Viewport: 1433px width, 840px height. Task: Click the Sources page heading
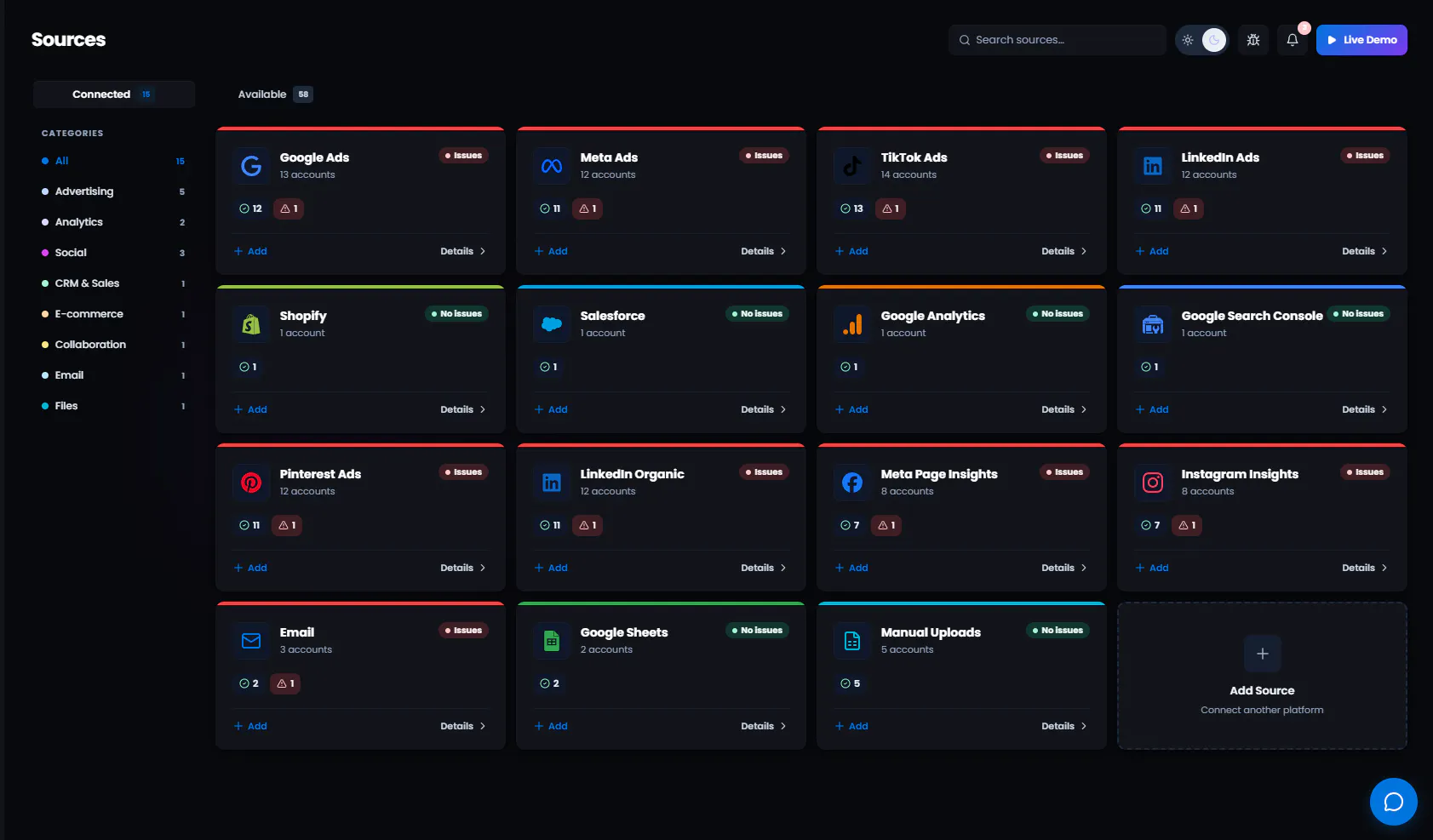pos(69,40)
